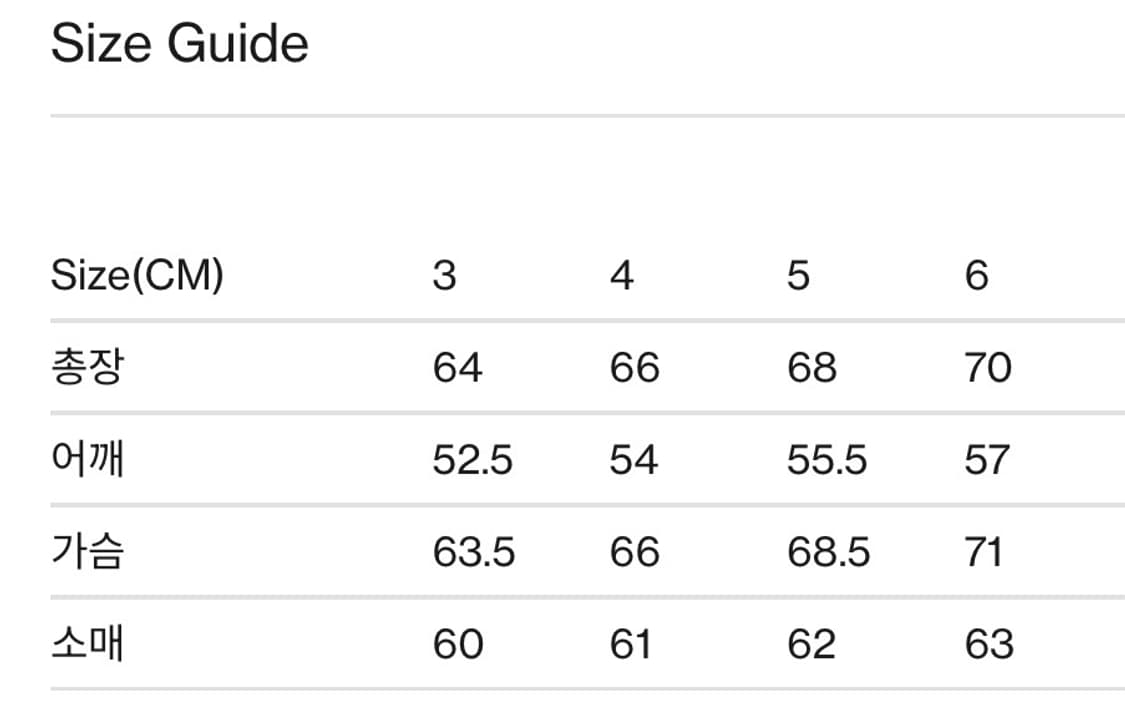The image size is (1125, 713).
Task: Click the 총장 value 64 for size 3
Action: tap(458, 368)
